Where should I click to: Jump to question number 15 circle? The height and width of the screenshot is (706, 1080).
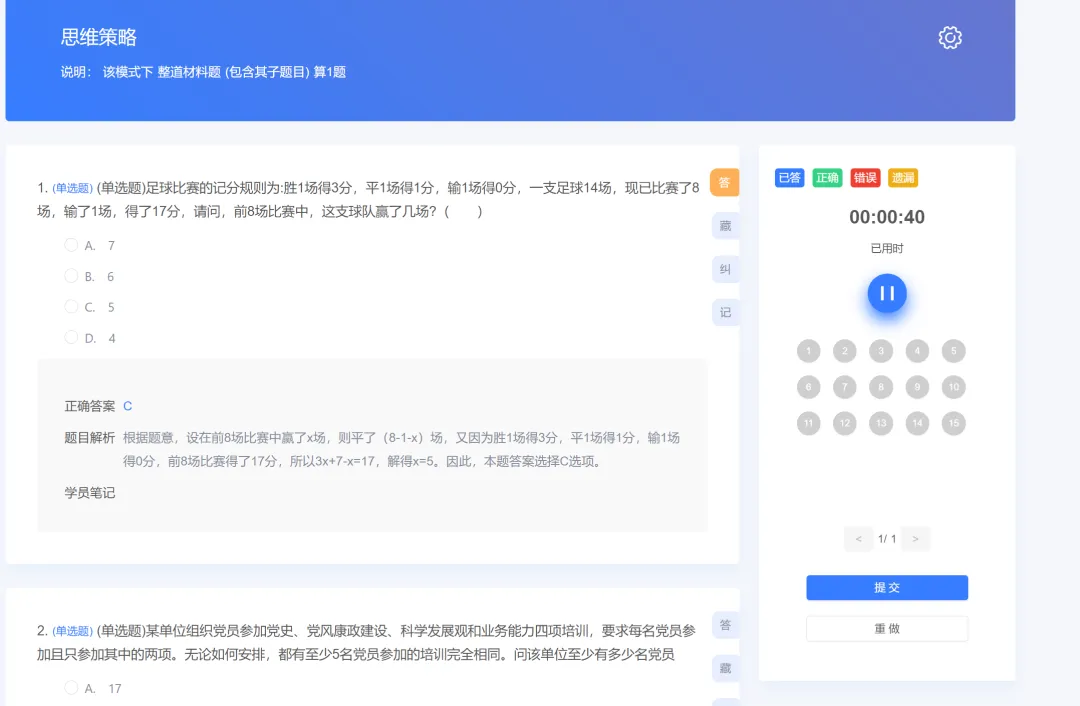coord(954,423)
